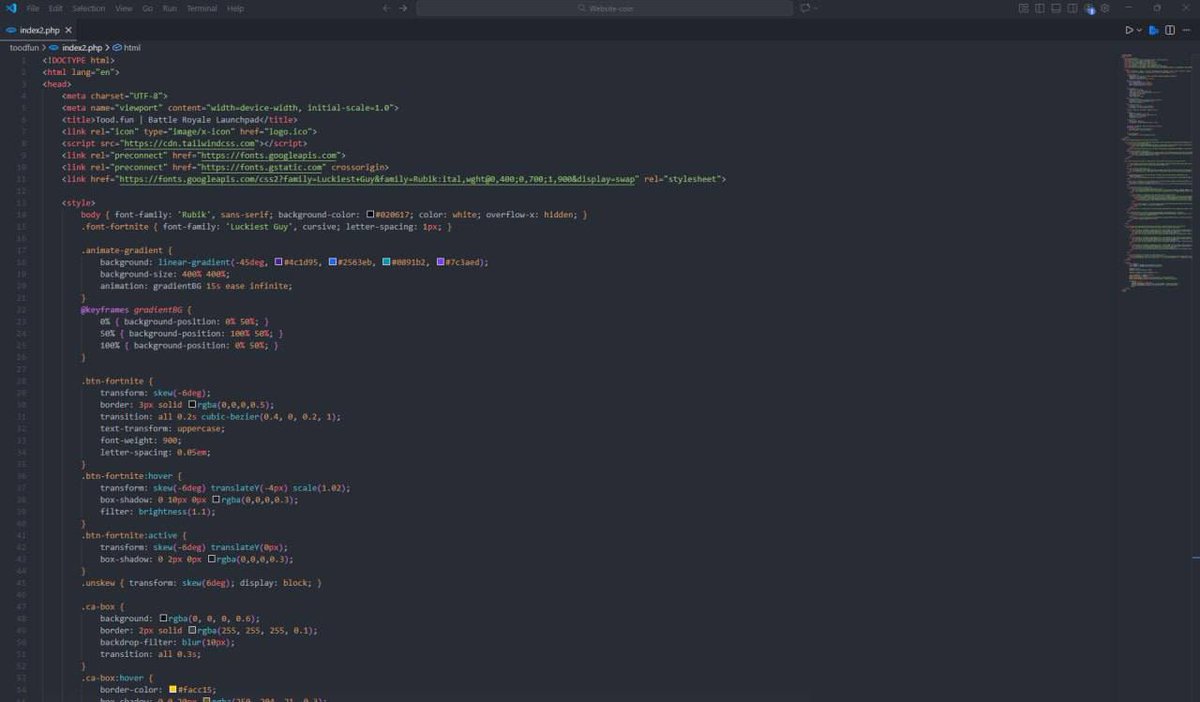Viewport: 1200px width, 702px height.
Task: Click the PHP file icon in the tab
Action: pos(12,30)
